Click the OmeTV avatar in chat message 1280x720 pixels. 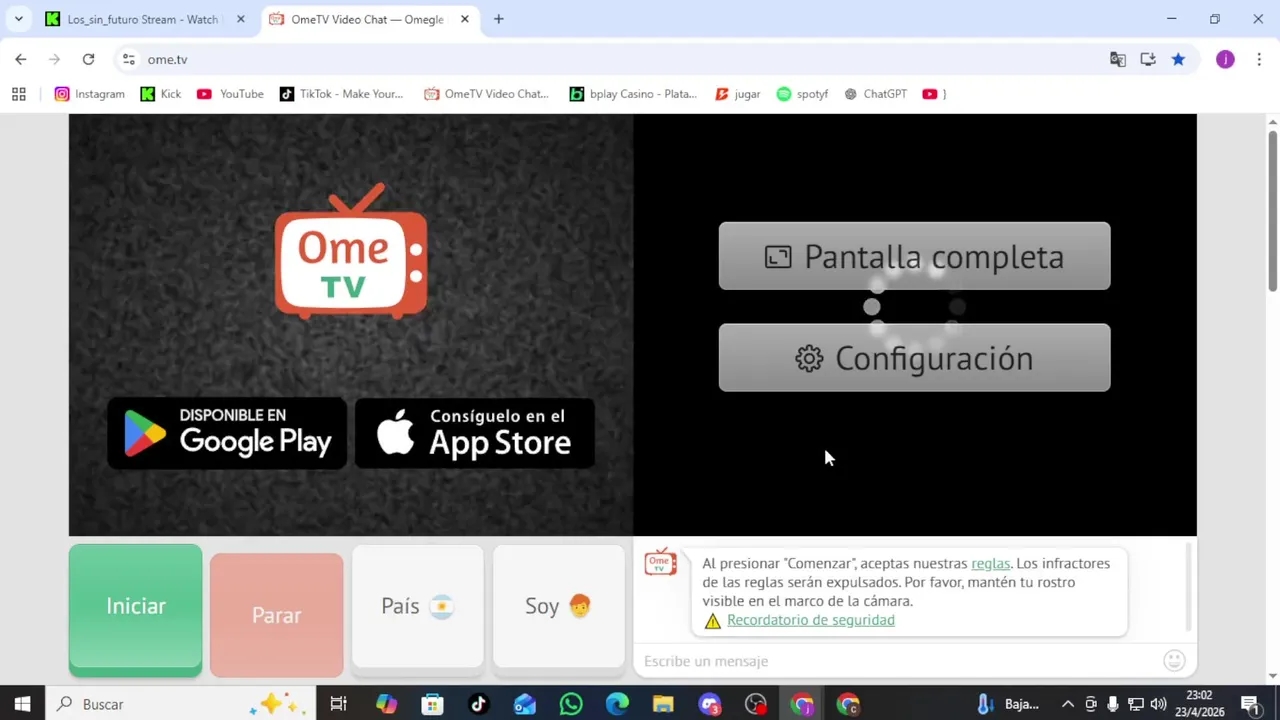coord(660,563)
